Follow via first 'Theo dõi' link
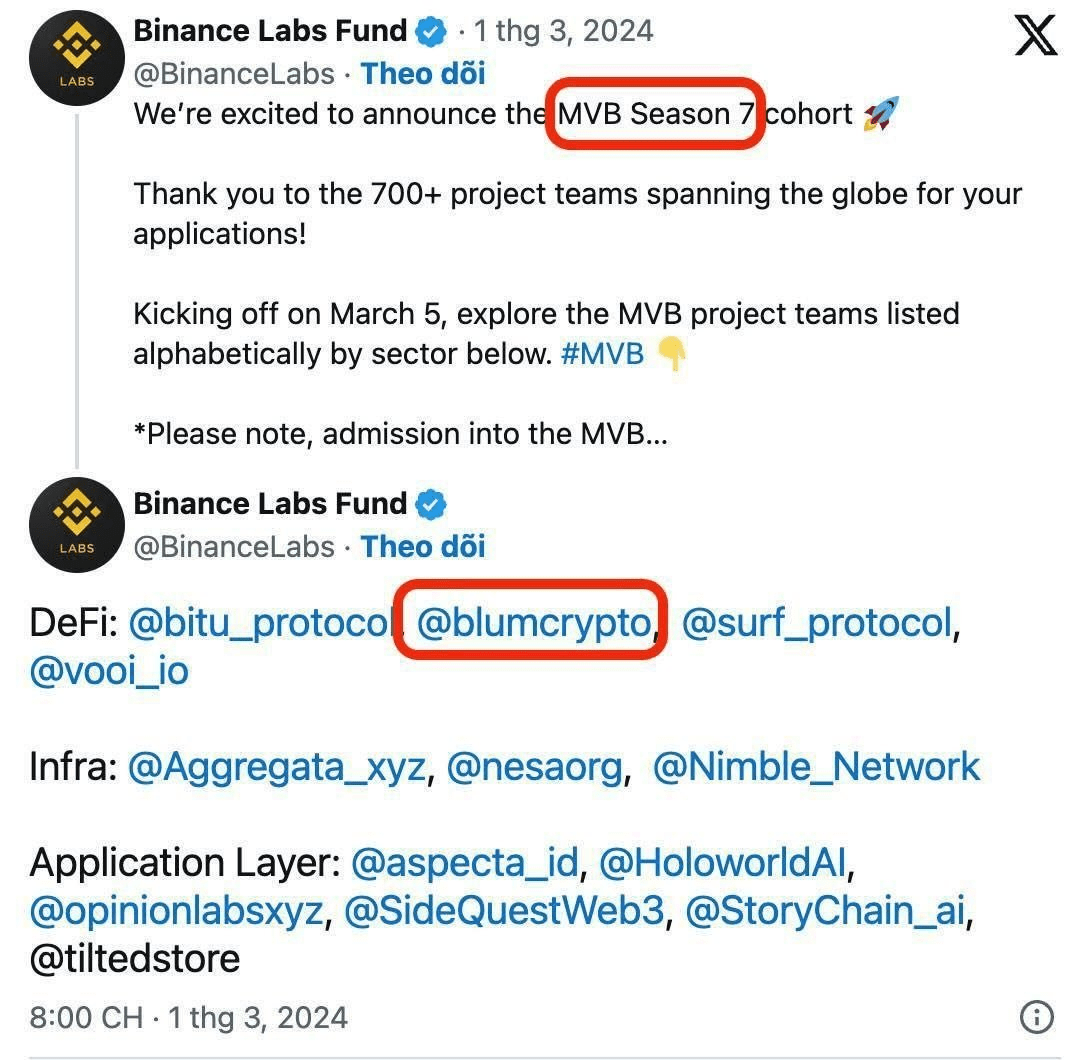The image size is (1072, 1060). tap(423, 73)
